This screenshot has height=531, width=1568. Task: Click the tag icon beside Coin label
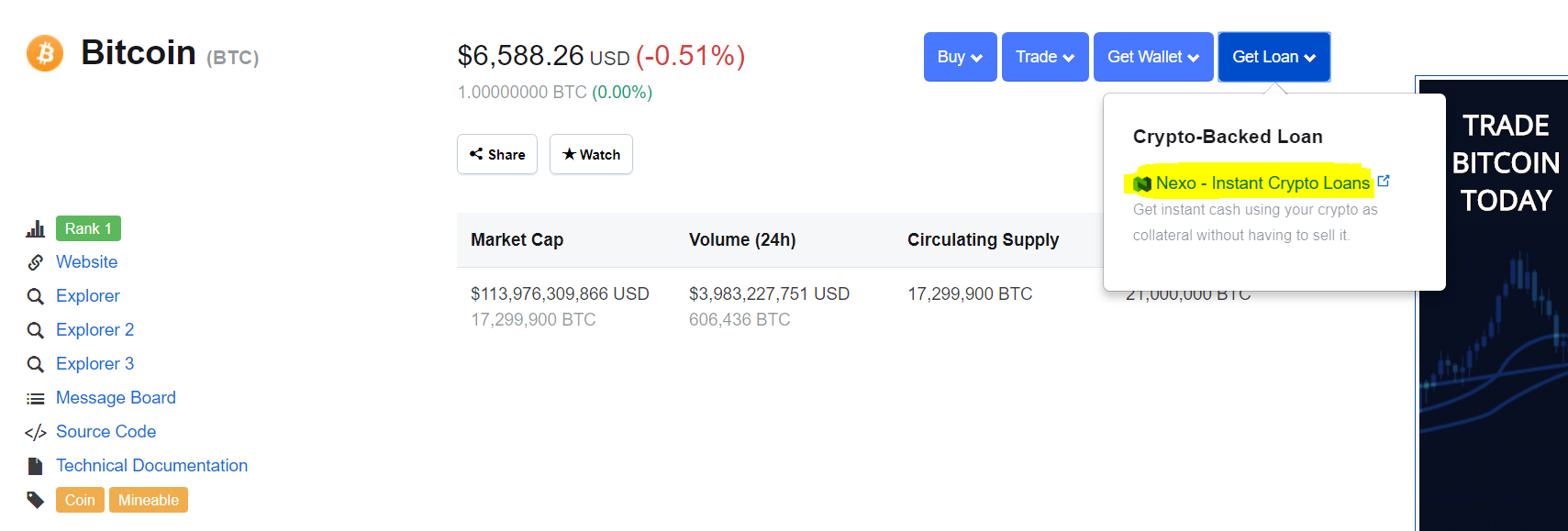pos(36,500)
